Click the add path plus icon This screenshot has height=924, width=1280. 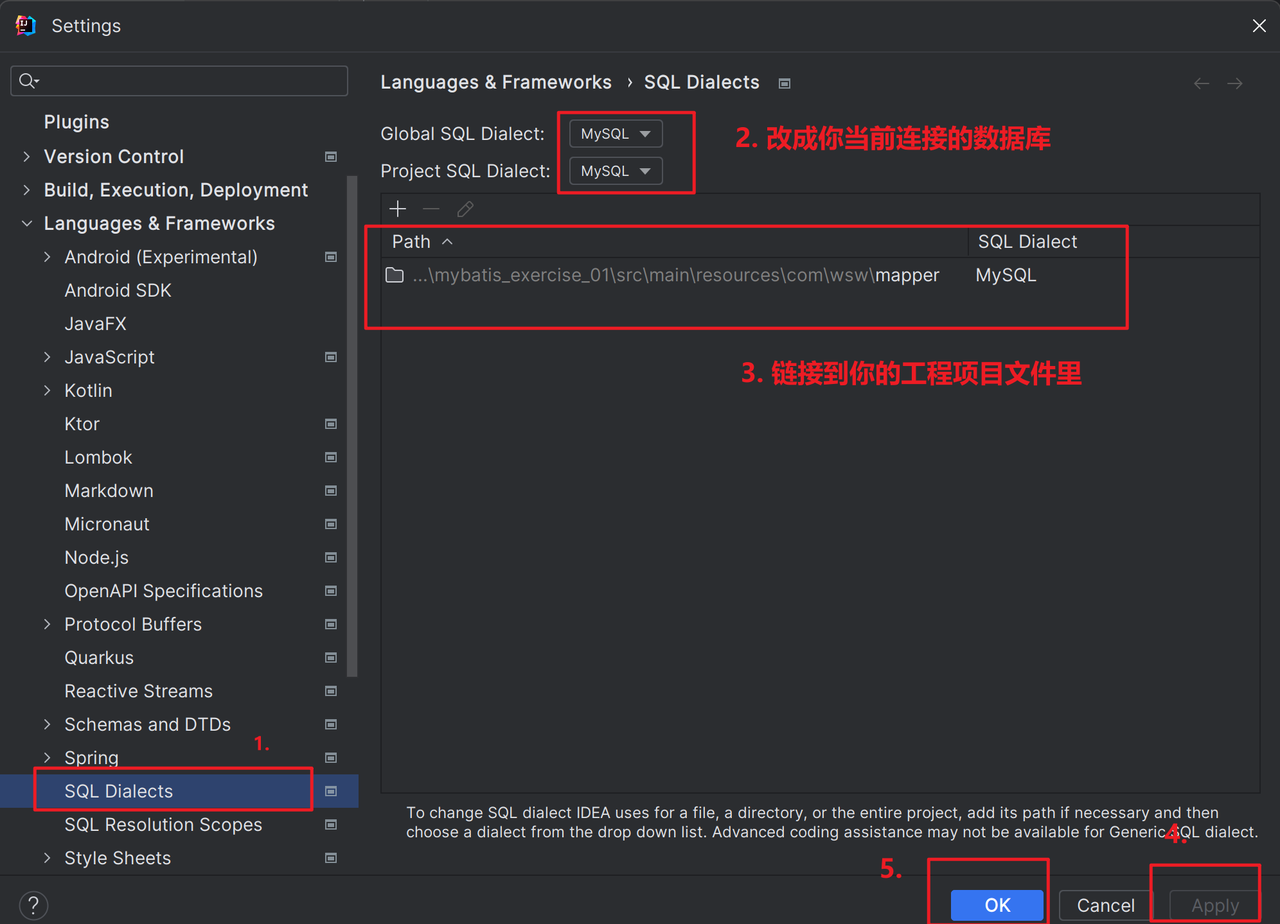pyautogui.click(x=398, y=209)
